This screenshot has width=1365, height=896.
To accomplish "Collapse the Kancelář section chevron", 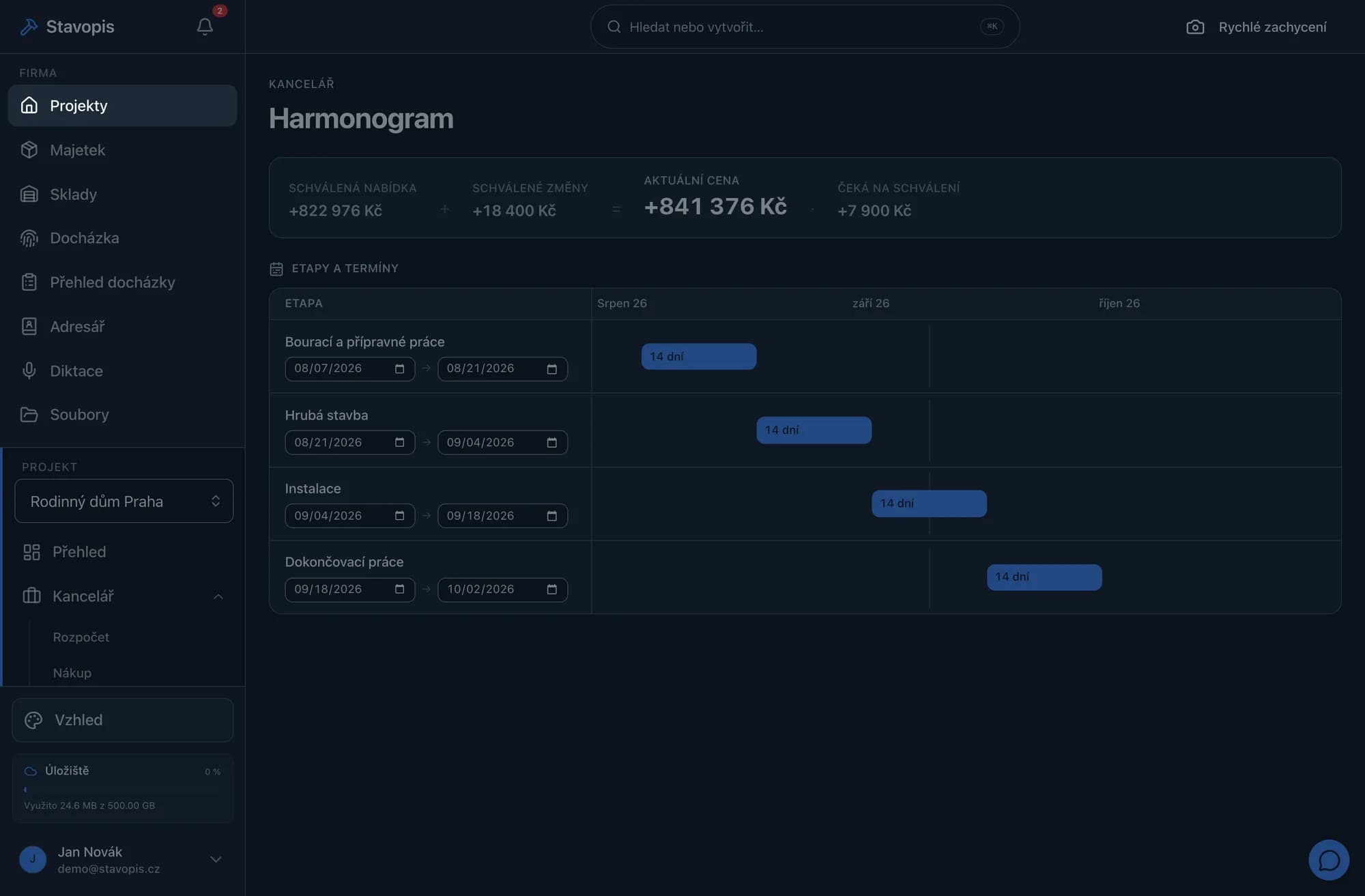I will [218, 597].
